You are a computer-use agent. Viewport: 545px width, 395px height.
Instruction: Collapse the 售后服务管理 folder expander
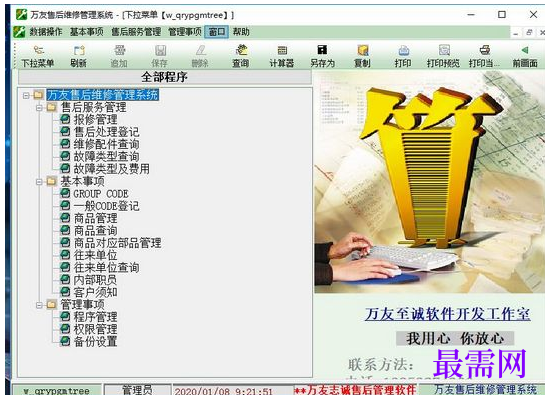pos(39,108)
